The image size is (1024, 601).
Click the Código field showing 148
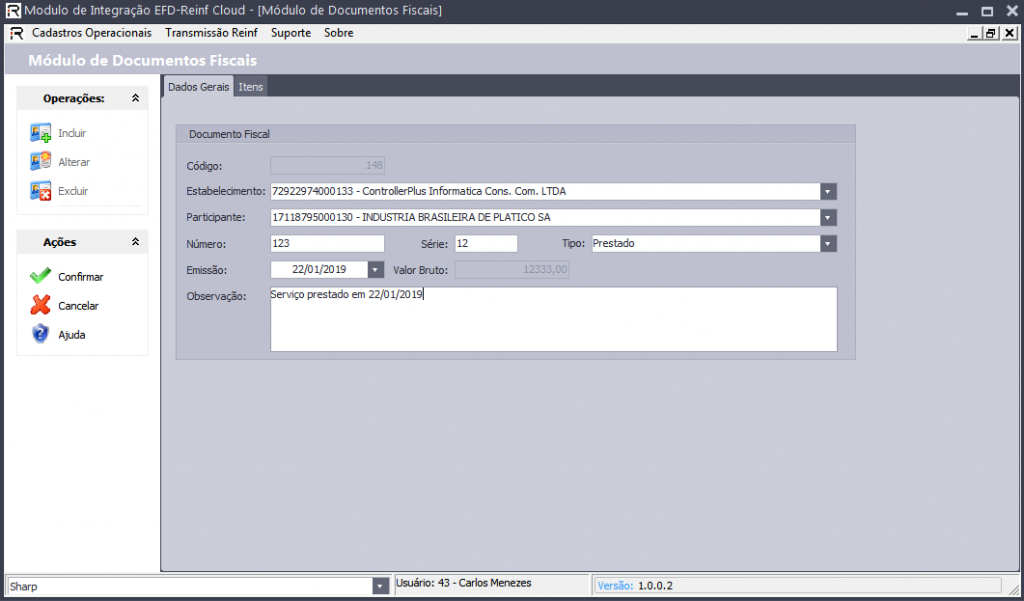(327, 165)
